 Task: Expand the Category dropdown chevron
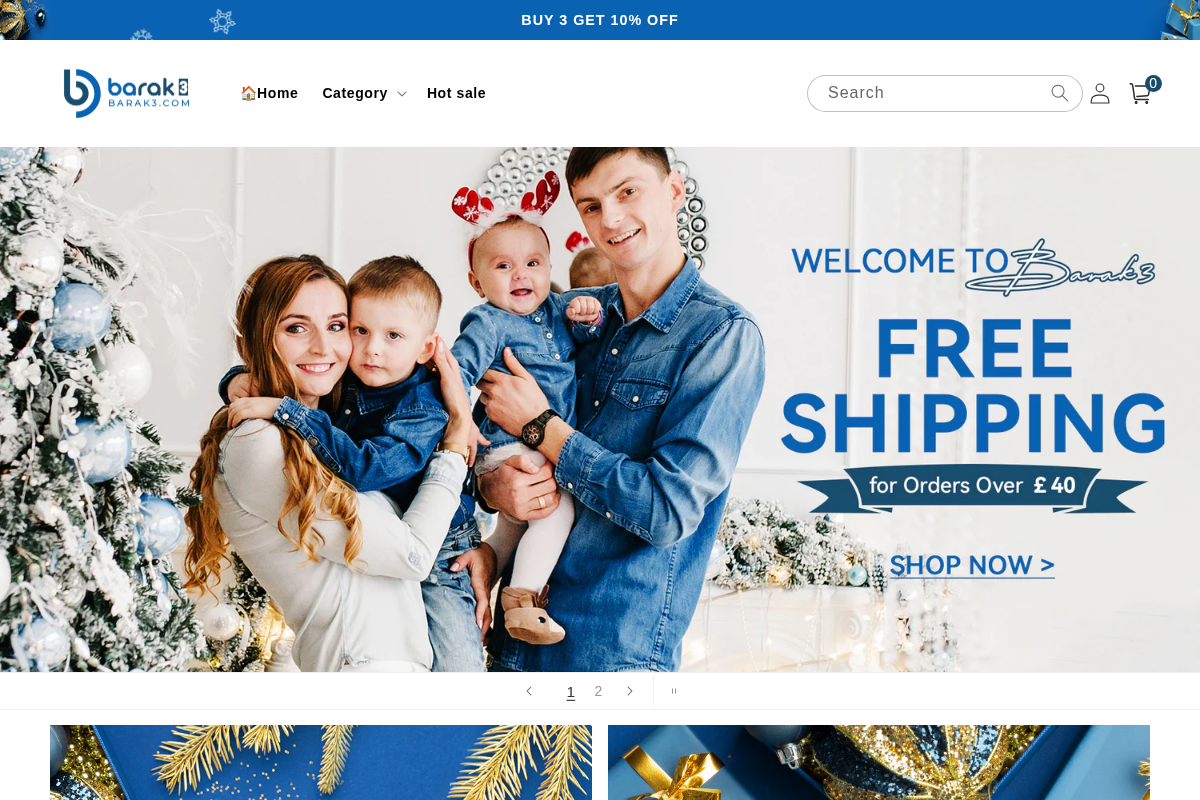point(402,94)
